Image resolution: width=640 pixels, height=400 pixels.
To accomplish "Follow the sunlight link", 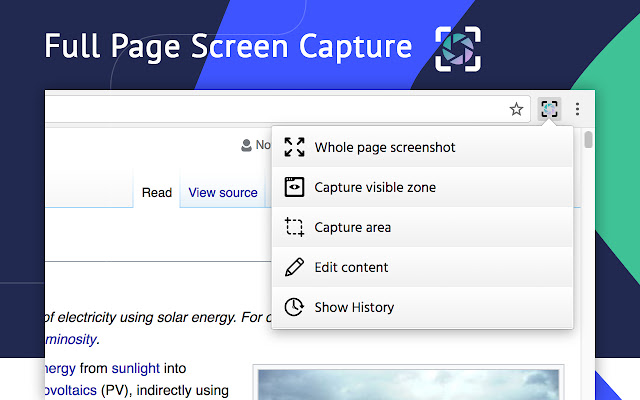I will click(136, 368).
